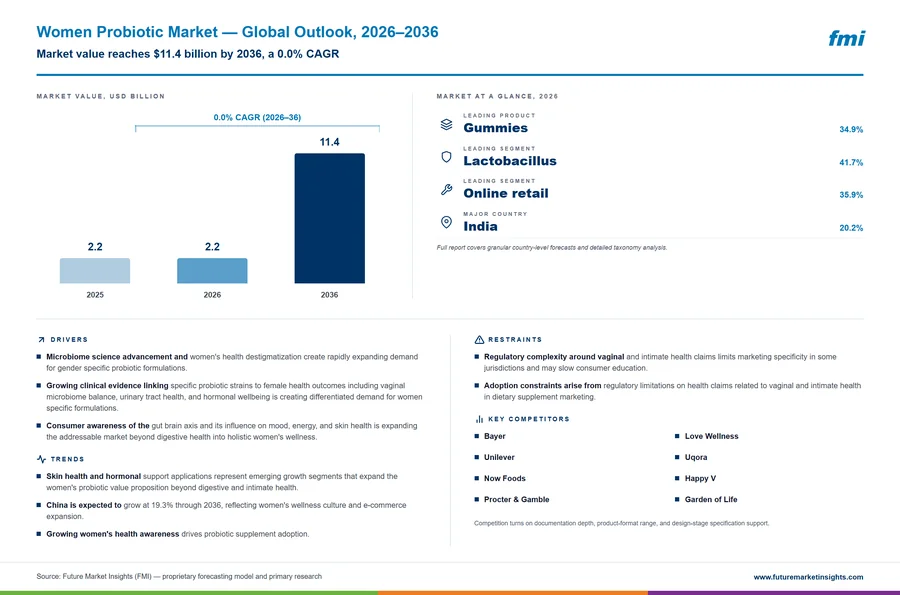The width and height of the screenshot is (900, 595).
Task: Click the warning triangle icon next to Restraints
Action: [479, 340]
